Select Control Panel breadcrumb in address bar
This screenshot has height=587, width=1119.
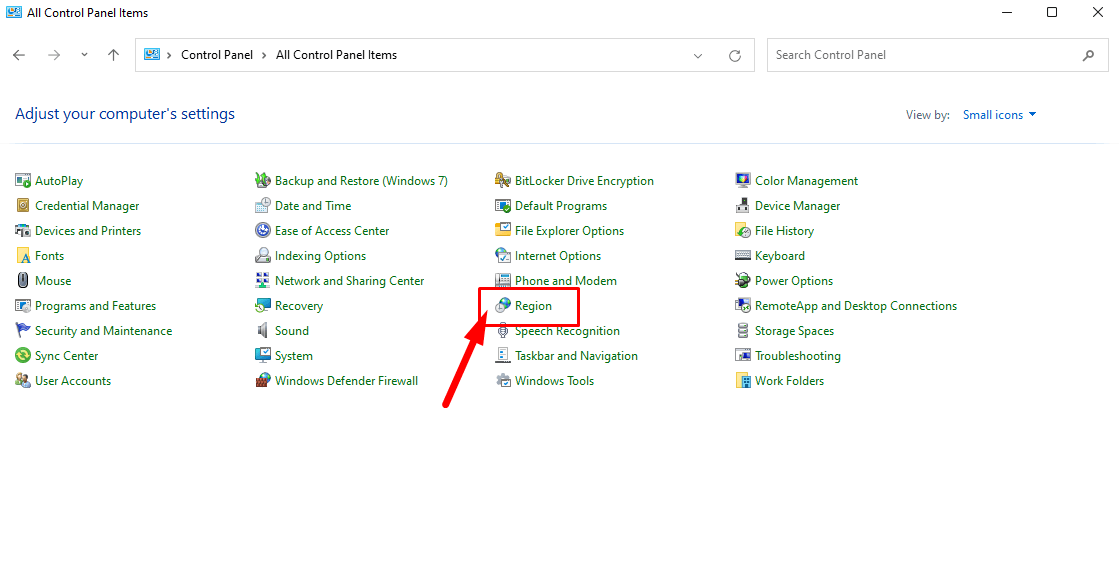pyautogui.click(x=217, y=55)
